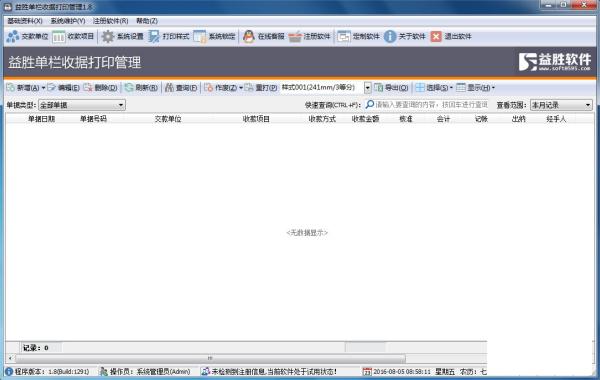This screenshot has height=380, width=600.
Task: Open the 帮助(Z) menu
Action: click(x=147, y=21)
